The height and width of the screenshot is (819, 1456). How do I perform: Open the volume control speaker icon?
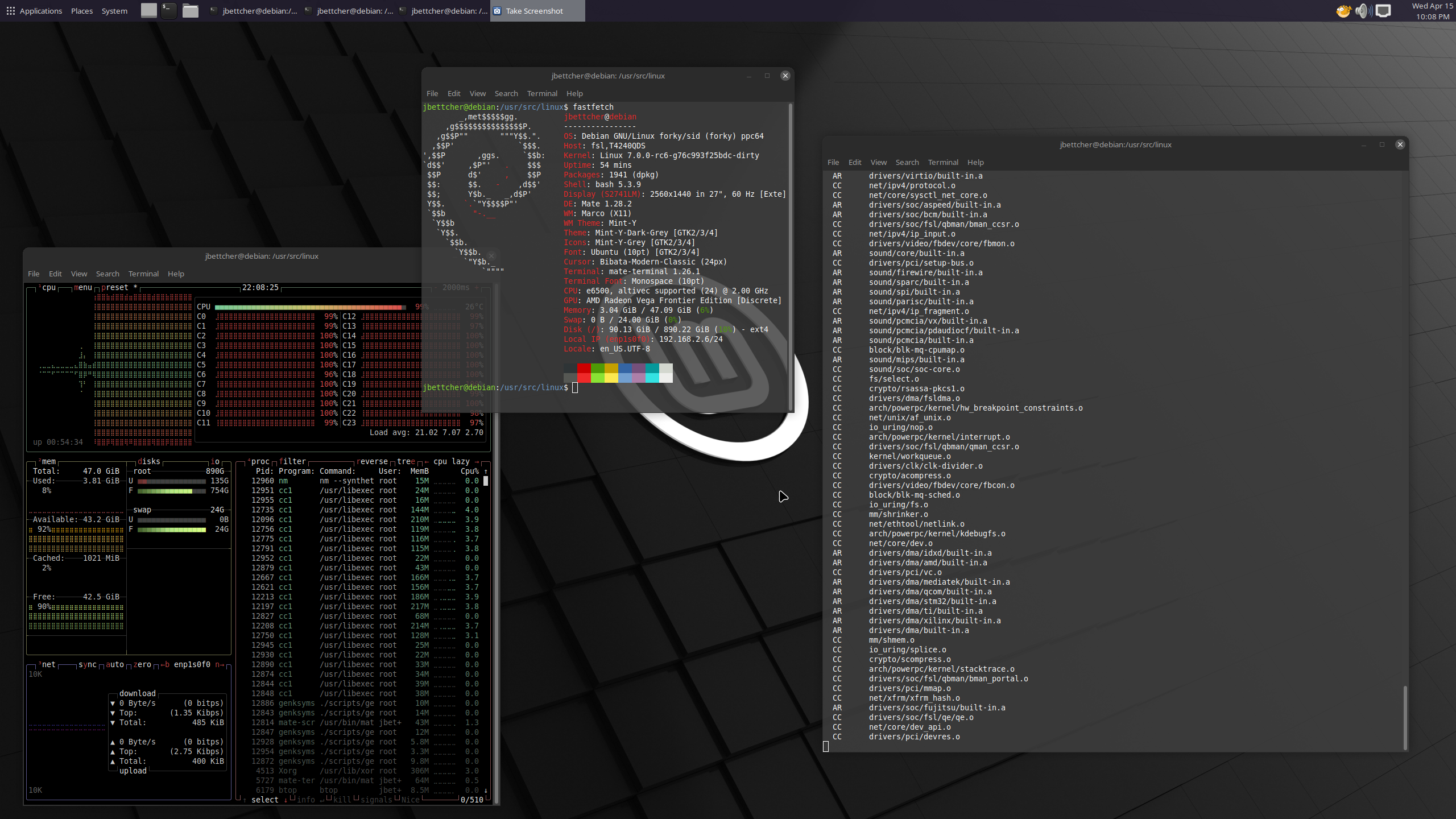point(1363,11)
